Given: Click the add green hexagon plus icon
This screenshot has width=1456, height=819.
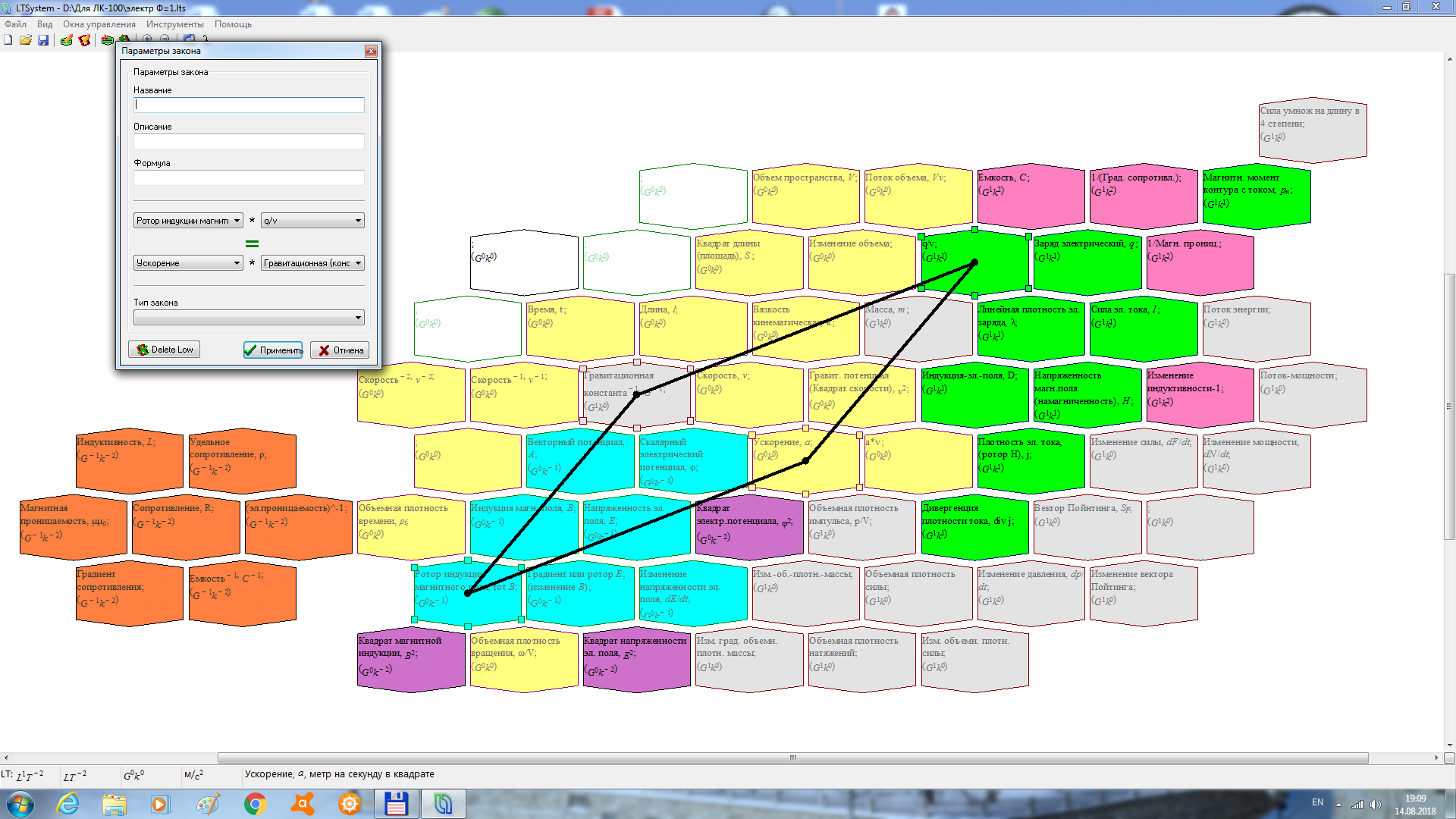Looking at the screenshot, I should pyautogui.click(x=108, y=40).
